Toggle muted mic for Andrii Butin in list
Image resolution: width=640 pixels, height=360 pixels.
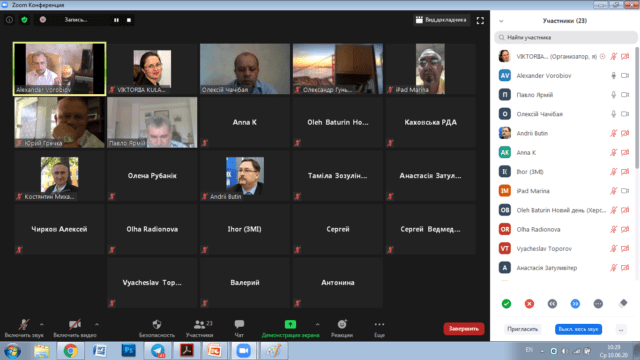[613, 133]
